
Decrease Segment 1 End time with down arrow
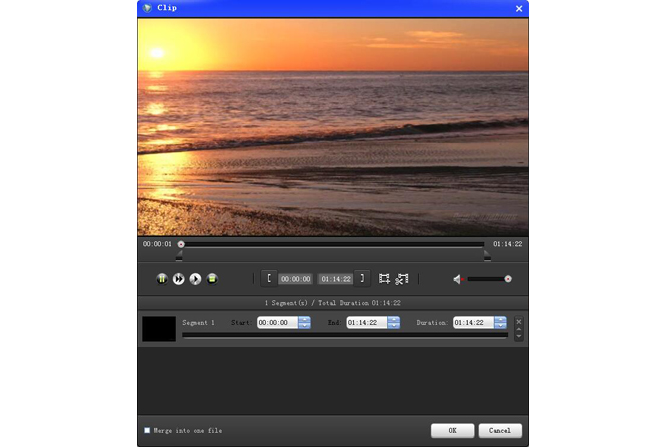[x=394, y=326]
